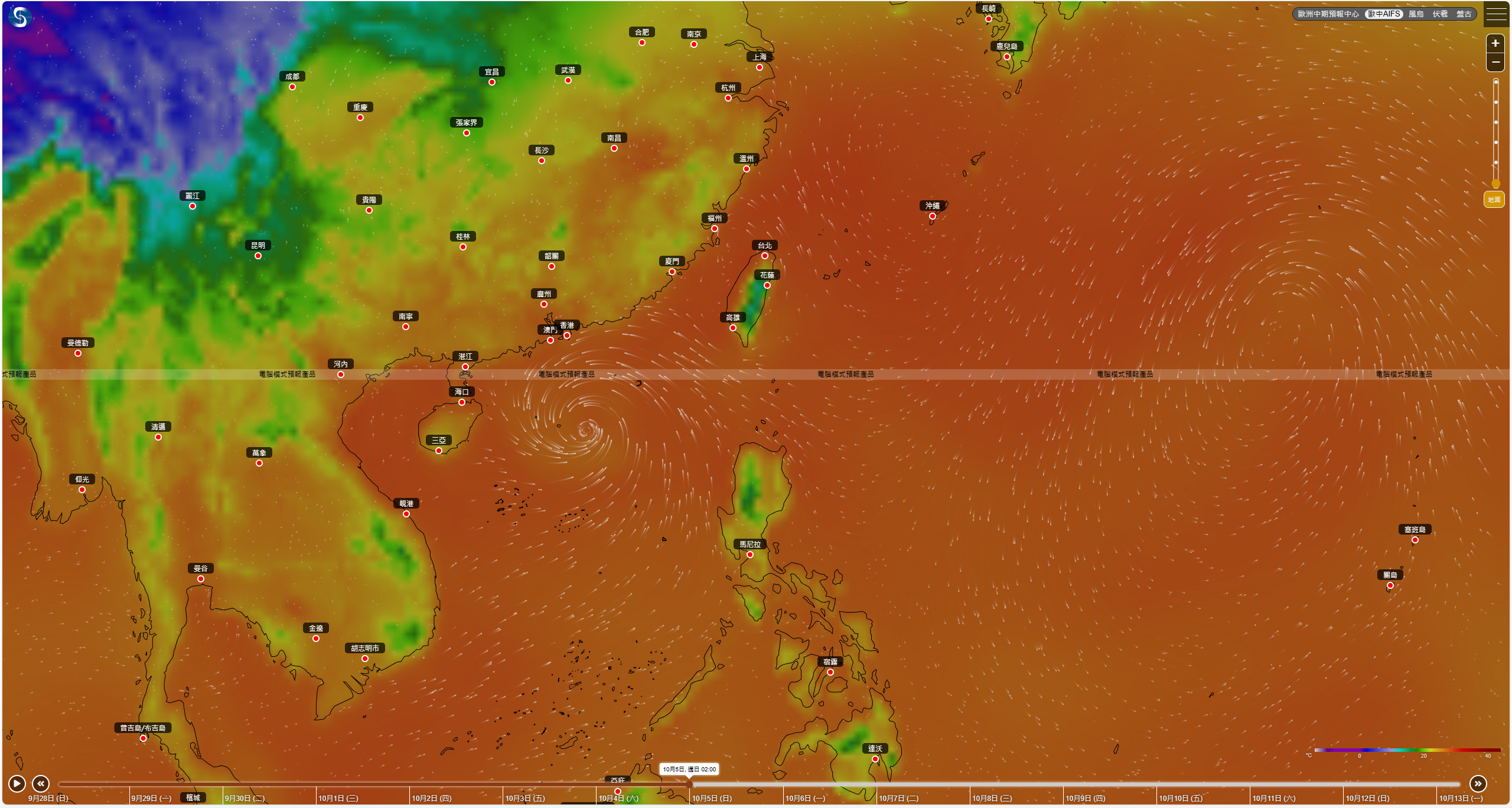Image resolution: width=1512 pixels, height=808 pixels.
Task: Select the 風烏 model option
Action: click(x=1416, y=14)
